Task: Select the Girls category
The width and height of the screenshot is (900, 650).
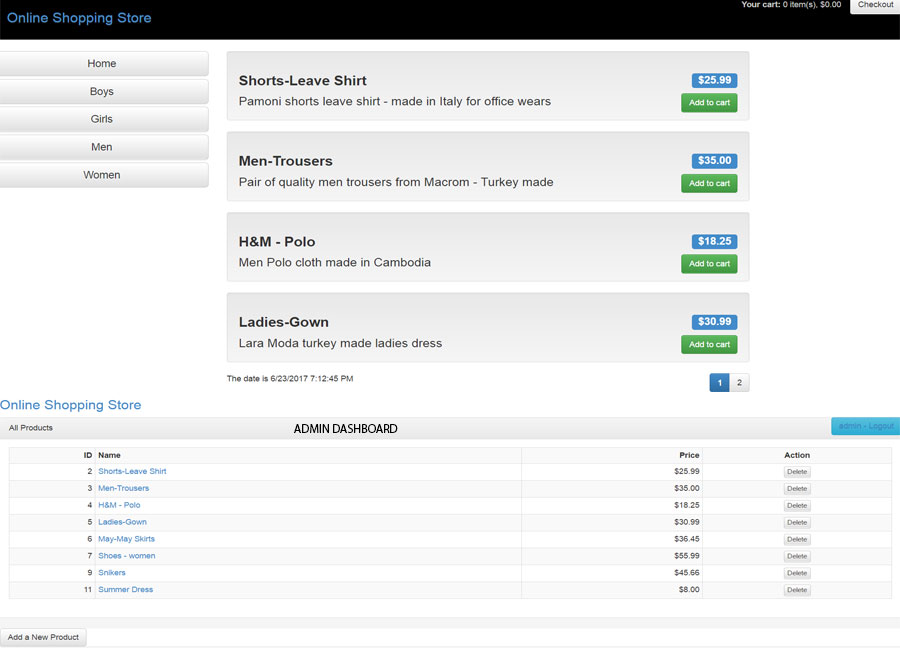Action: tap(102, 119)
